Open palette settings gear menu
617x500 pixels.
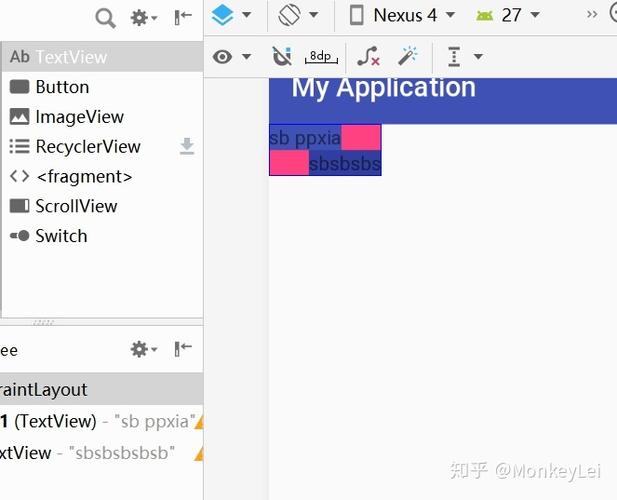(x=144, y=18)
